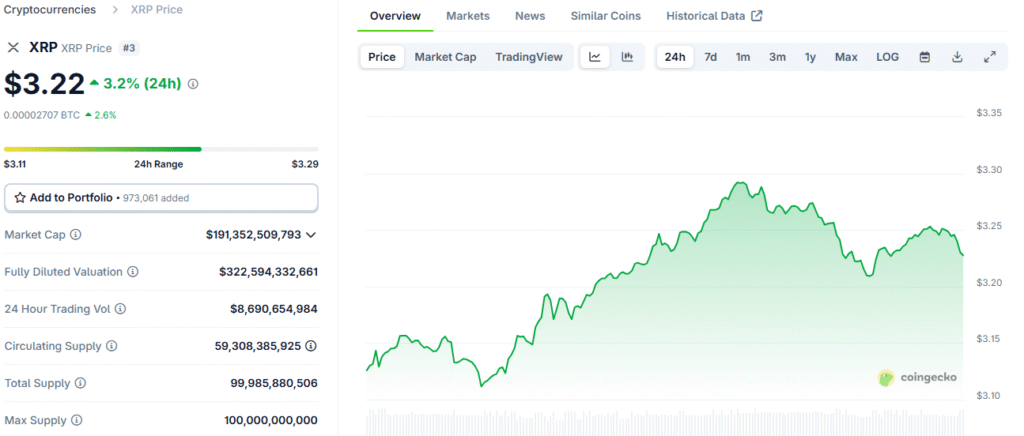Open the Markets tab
This screenshot has height=436, width=1024.
[468, 16]
